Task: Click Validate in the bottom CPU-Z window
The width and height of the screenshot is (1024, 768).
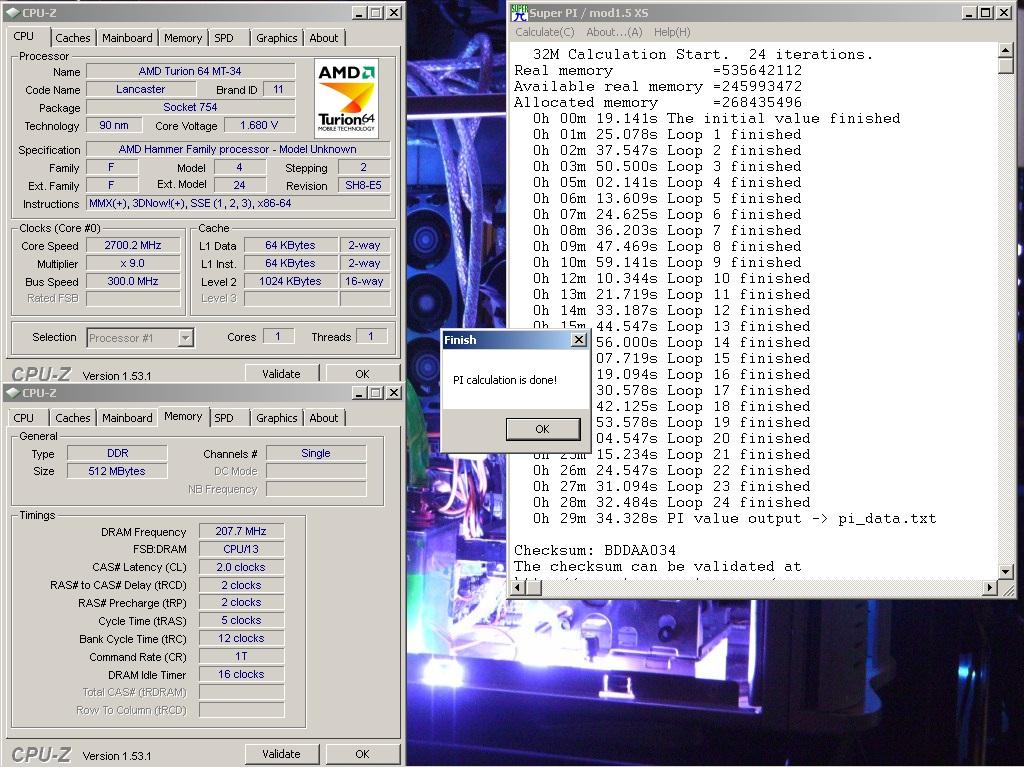Action: [x=281, y=754]
